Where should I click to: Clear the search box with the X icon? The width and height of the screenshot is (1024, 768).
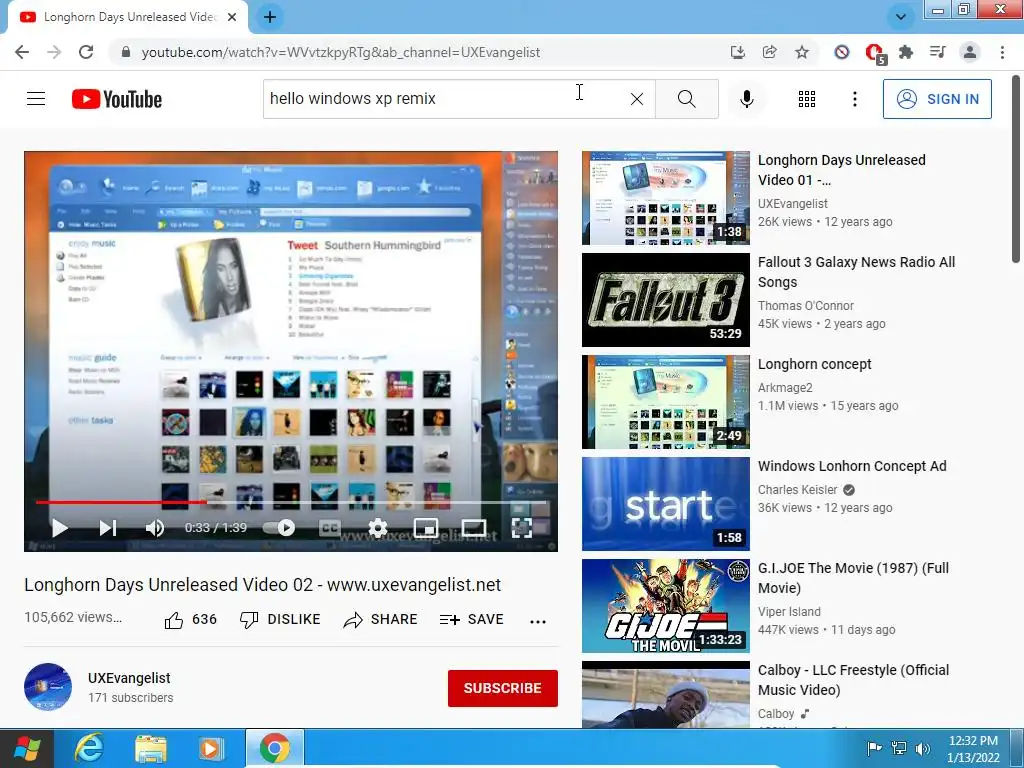click(x=637, y=99)
